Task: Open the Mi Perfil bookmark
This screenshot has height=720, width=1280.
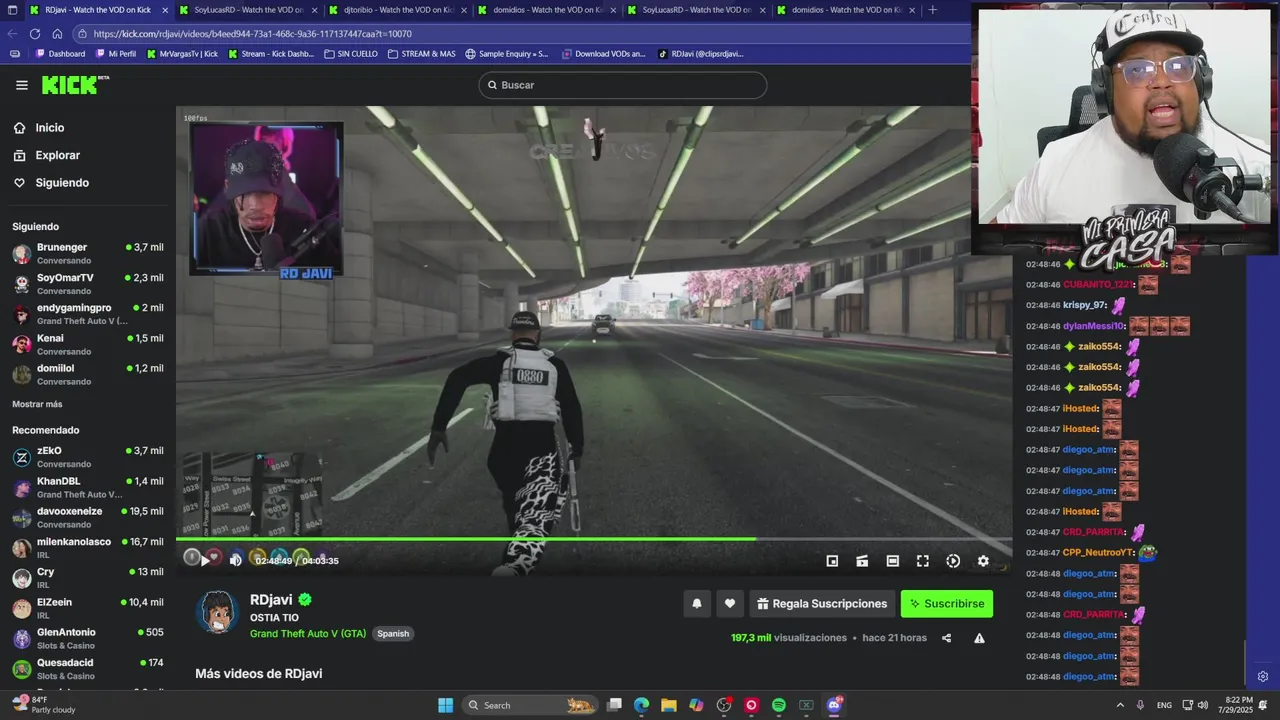Action: click(x=115, y=54)
